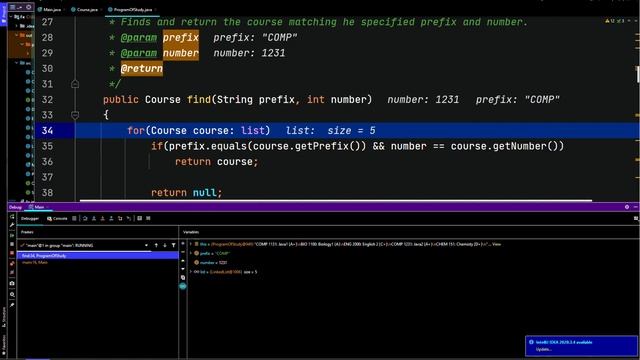Click the orange @return Javadoc tag
This screenshot has width=640, height=360.
click(x=142, y=69)
